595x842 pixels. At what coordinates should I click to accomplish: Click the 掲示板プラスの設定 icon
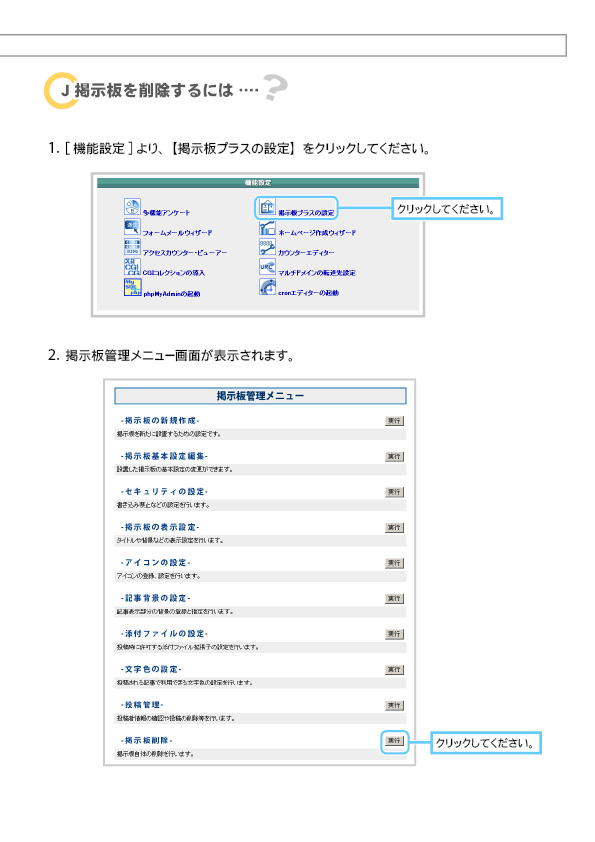[x=267, y=207]
